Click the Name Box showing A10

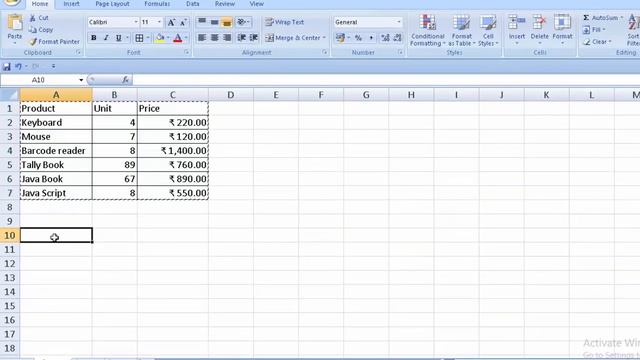[x=38, y=80]
